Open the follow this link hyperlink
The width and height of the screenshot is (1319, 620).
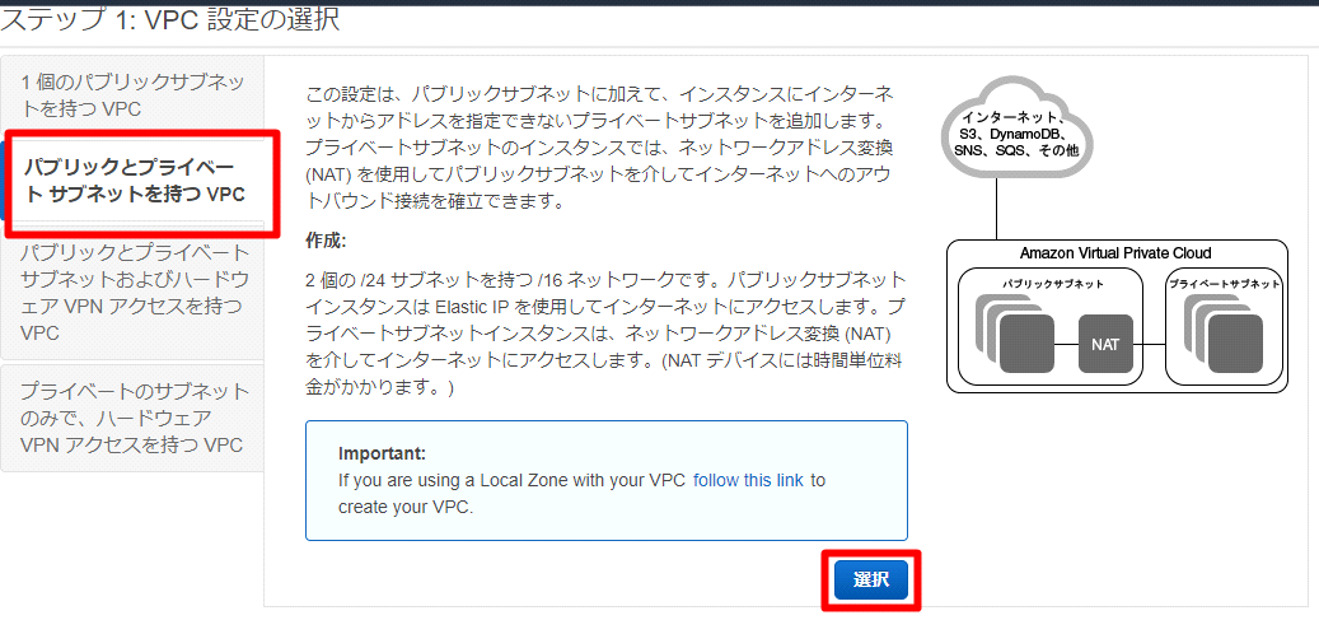tap(748, 480)
